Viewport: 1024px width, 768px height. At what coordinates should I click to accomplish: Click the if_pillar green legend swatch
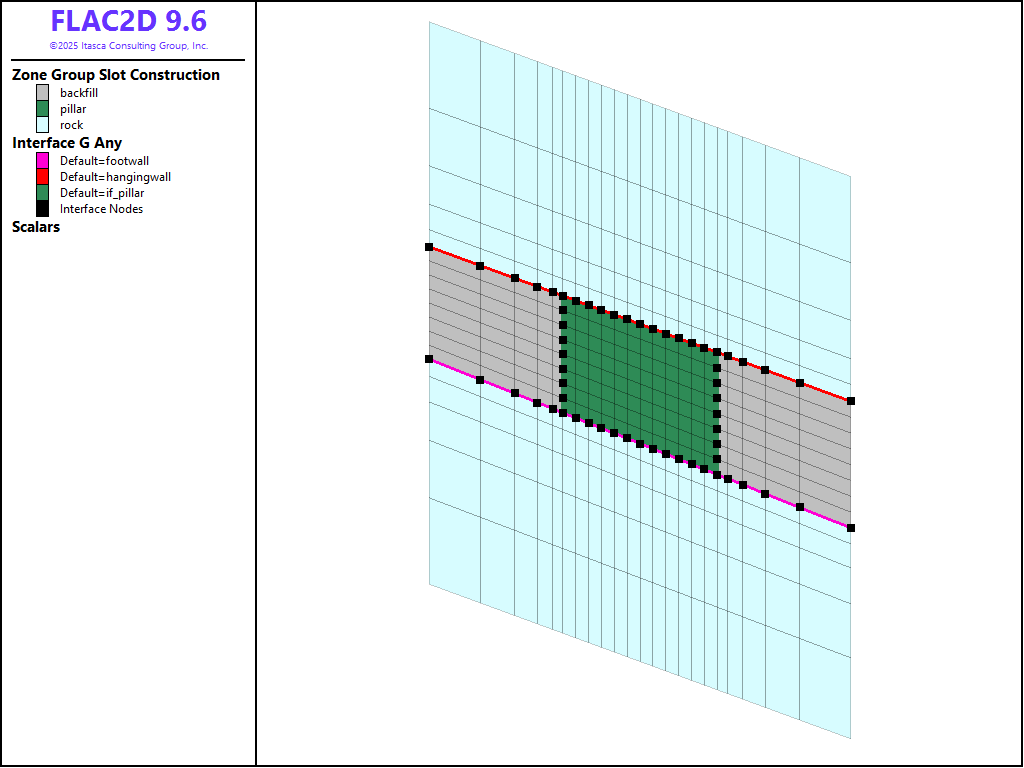[x=42, y=193]
